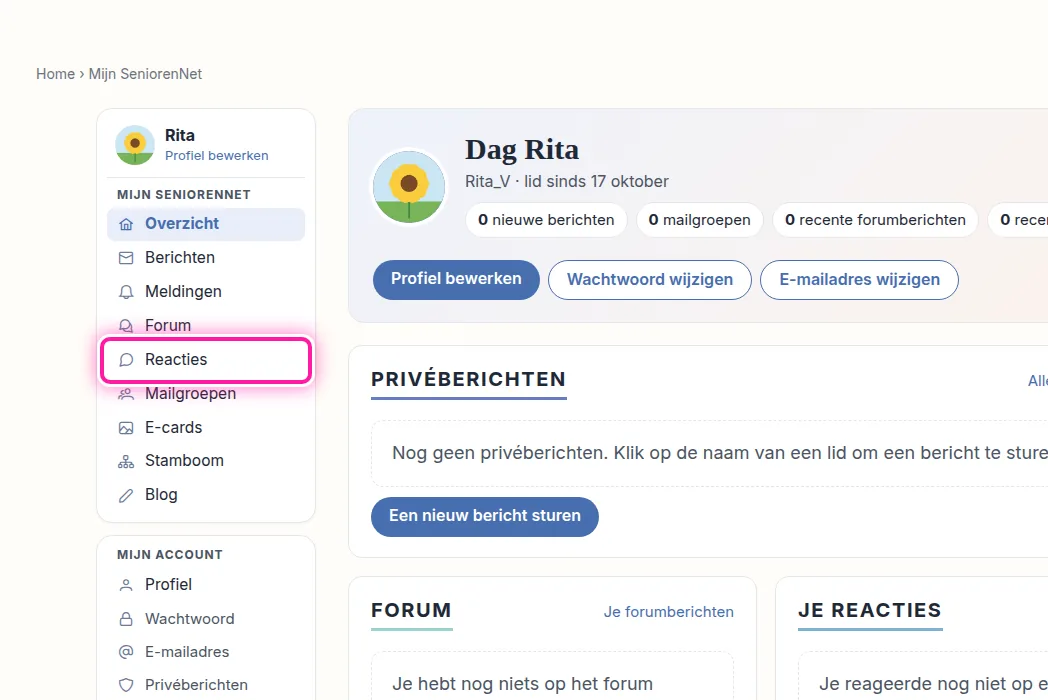This screenshot has height=700, width=1048.
Task: Click Een nieuw bericht sturen button
Action: tap(485, 516)
